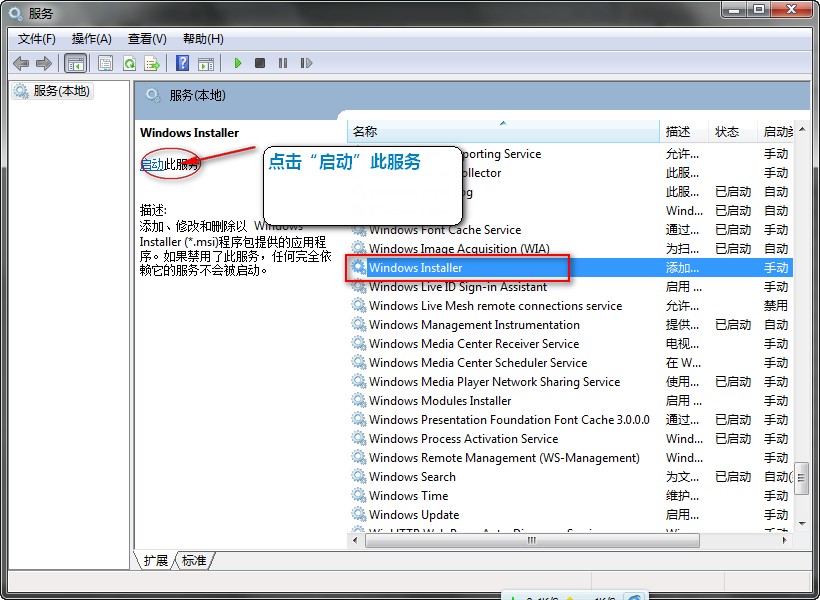Switch to the 标准 tab at the bottom
The image size is (820, 600).
tap(194, 561)
